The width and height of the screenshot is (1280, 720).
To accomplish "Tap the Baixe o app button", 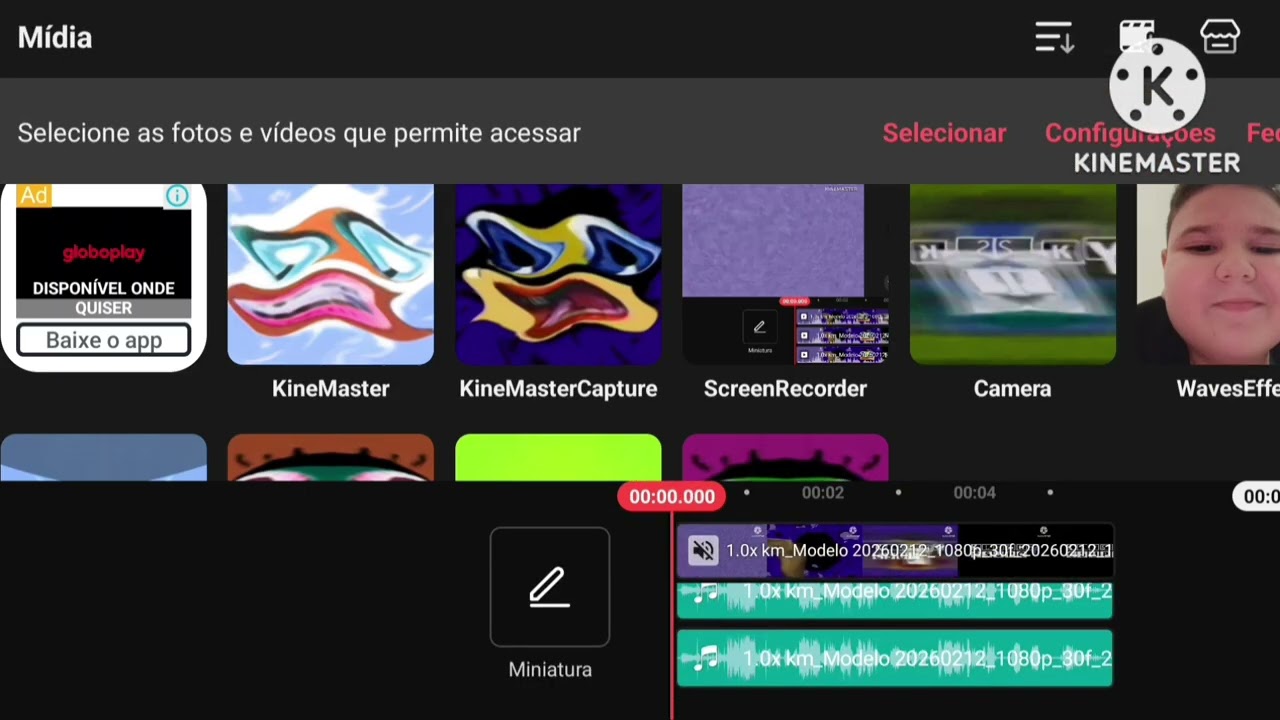I will click(x=104, y=340).
